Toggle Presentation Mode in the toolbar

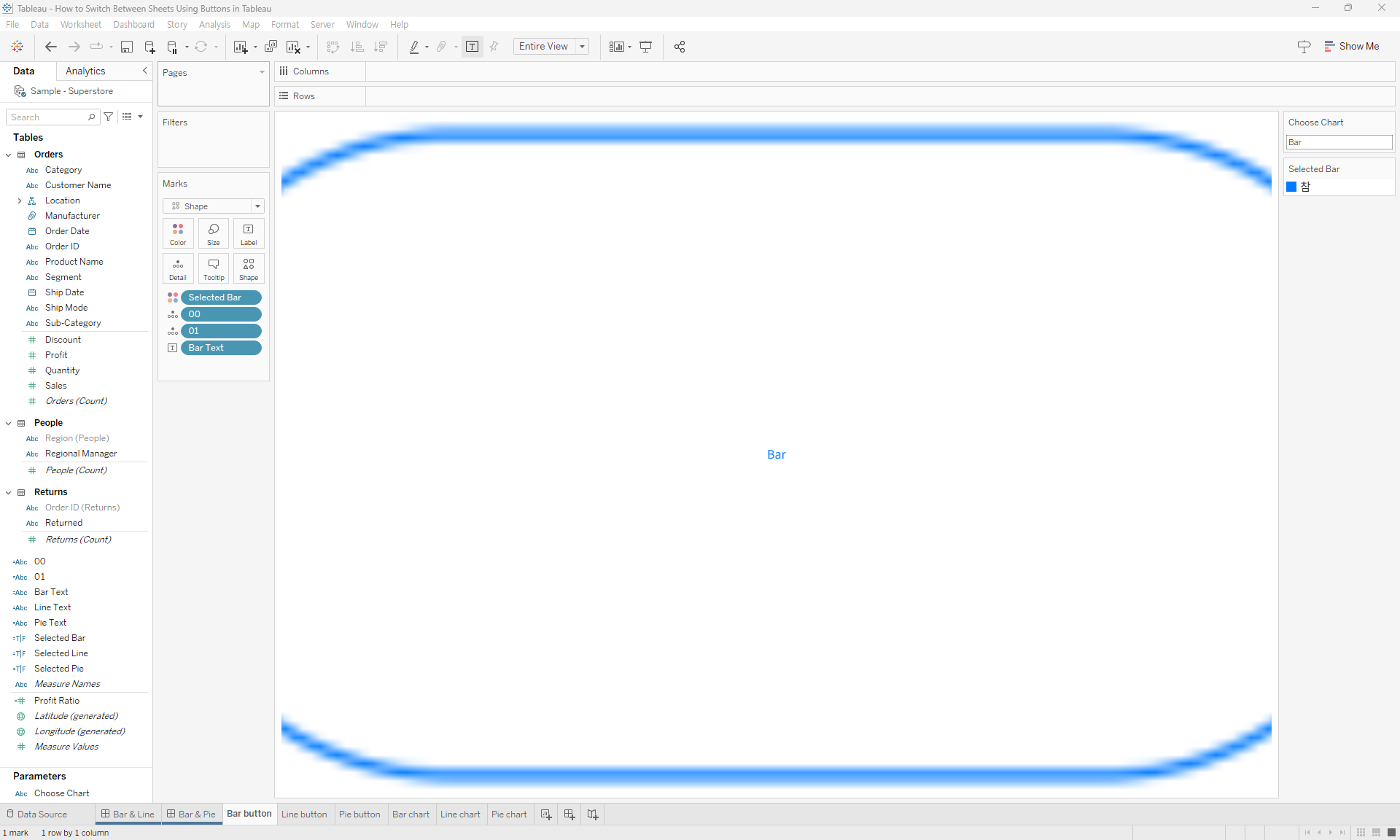[x=646, y=46]
